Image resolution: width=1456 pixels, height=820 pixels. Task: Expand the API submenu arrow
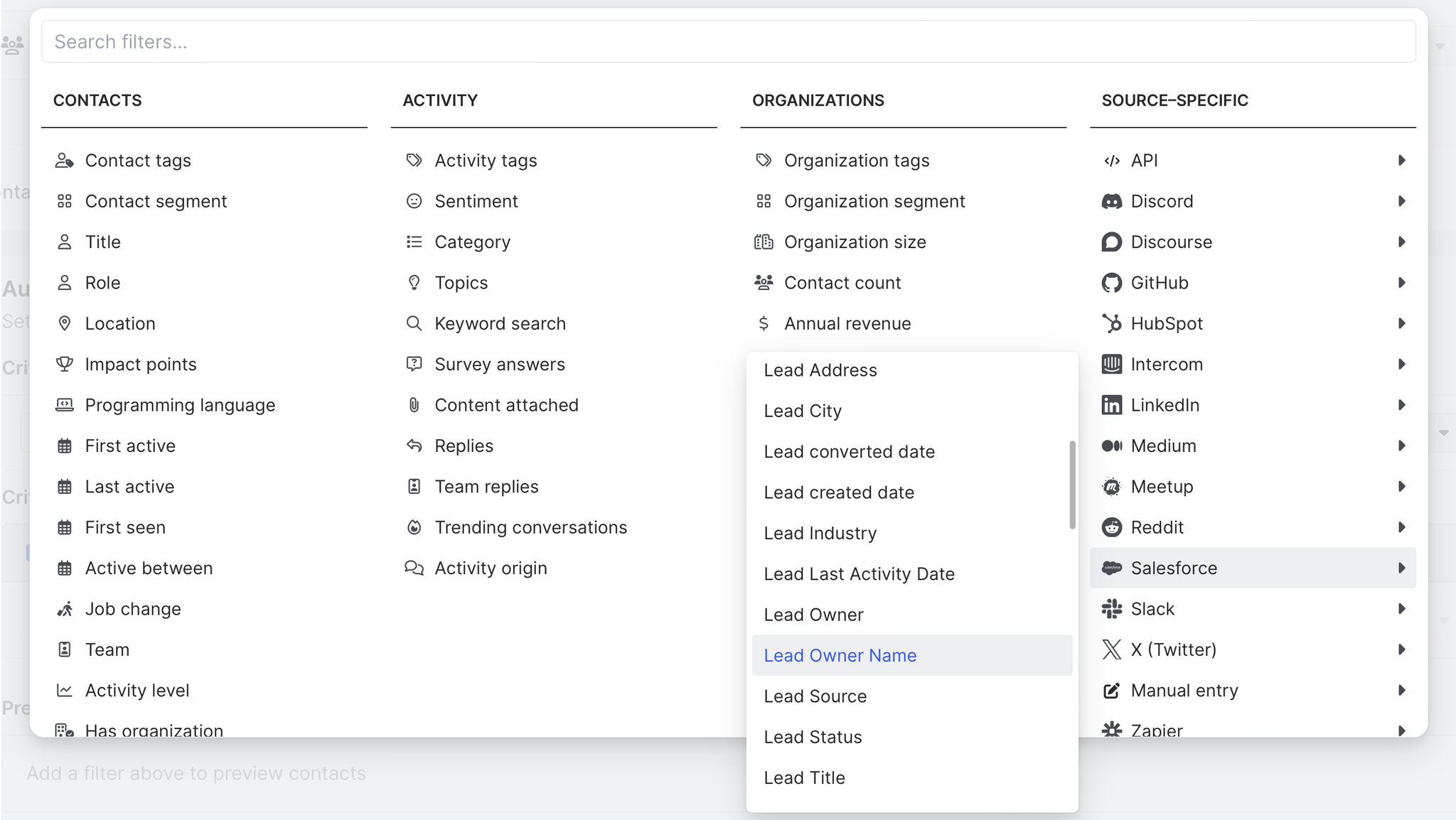(1401, 161)
